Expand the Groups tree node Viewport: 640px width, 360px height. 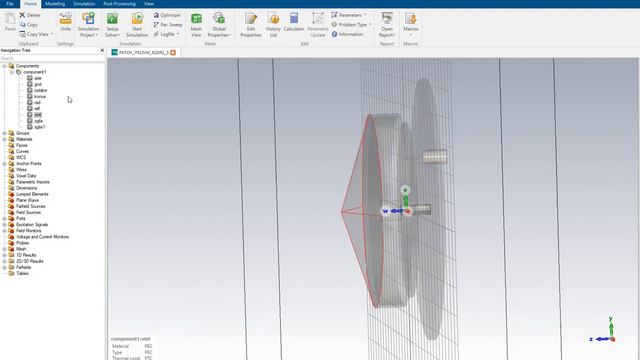[4, 133]
